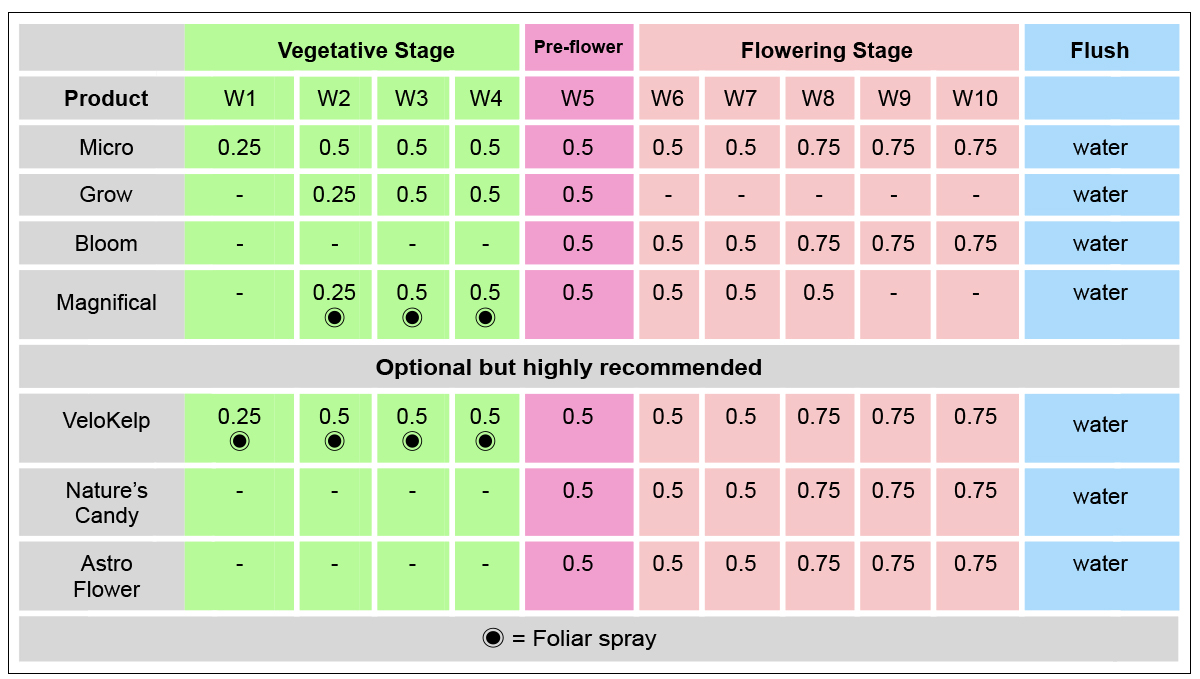1200x679 pixels.
Task: Click the foliar spray icon in VeloKelp W3
Action: [411, 441]
